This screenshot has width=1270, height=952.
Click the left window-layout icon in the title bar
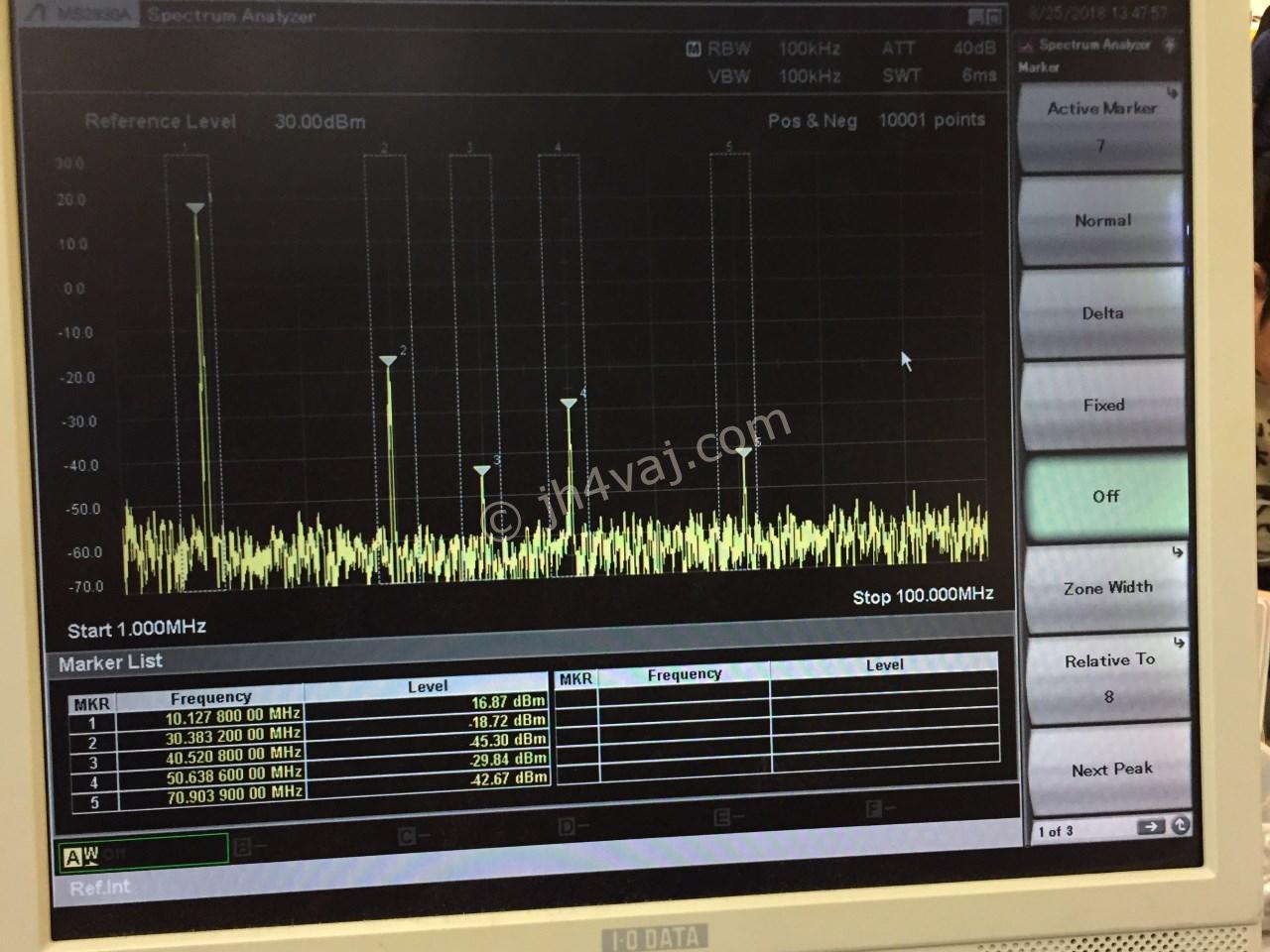tap(974, 17)
